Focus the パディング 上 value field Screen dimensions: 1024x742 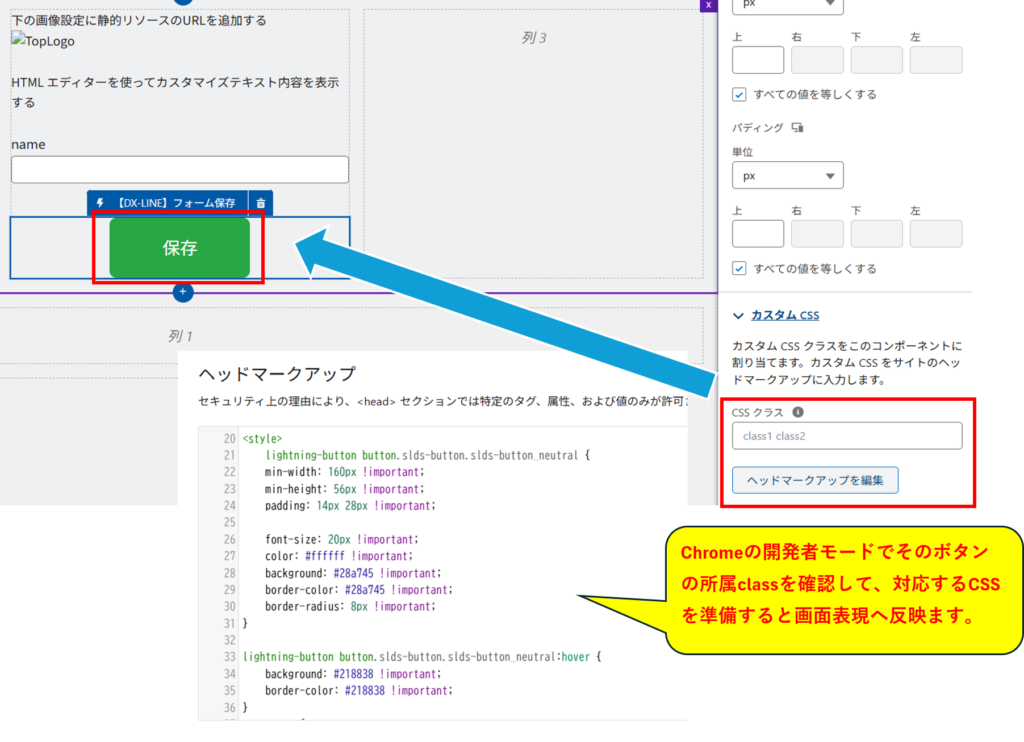coord(758,234)
